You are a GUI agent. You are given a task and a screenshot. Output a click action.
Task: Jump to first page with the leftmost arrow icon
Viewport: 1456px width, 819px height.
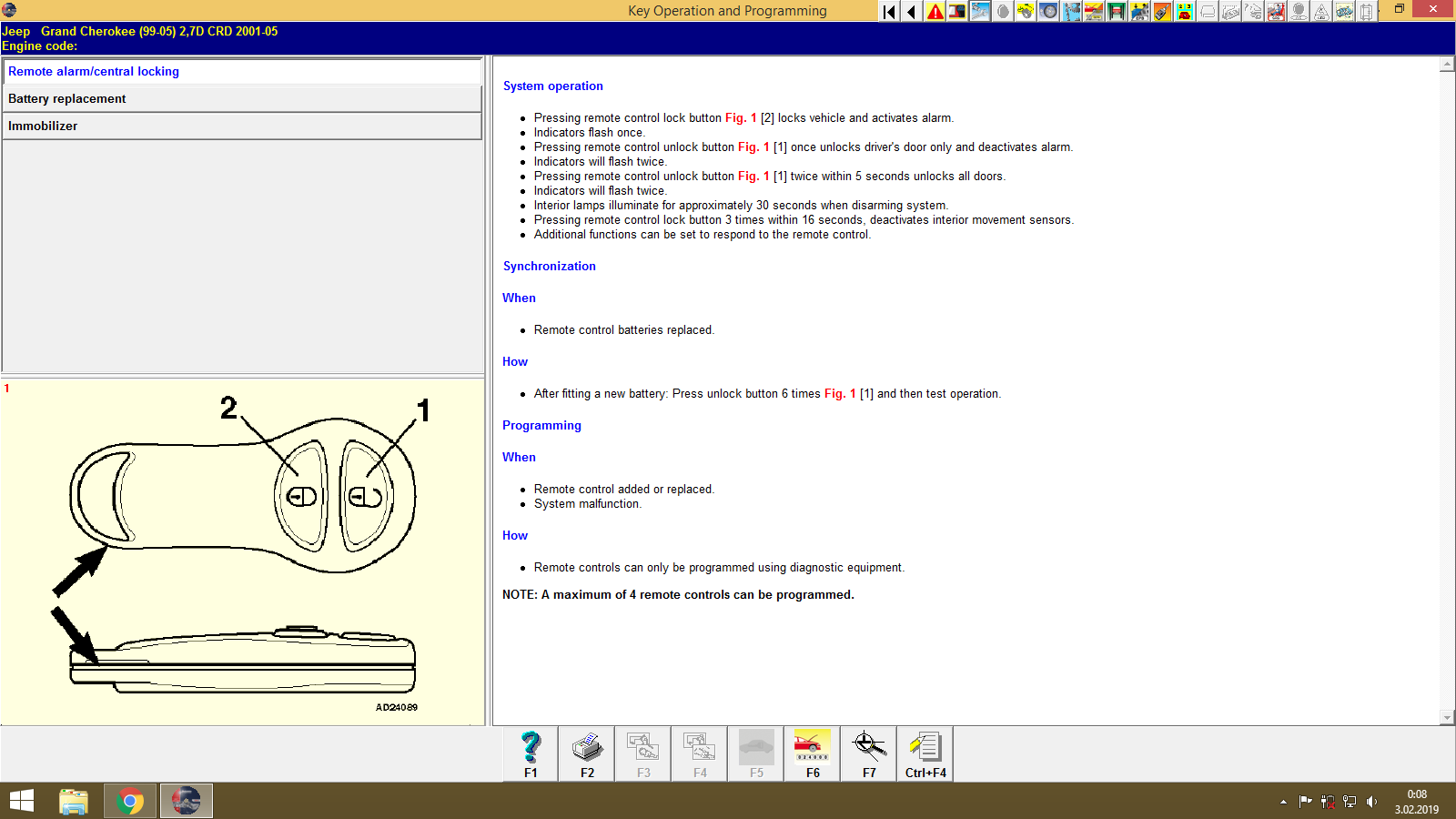pos(888,12)
